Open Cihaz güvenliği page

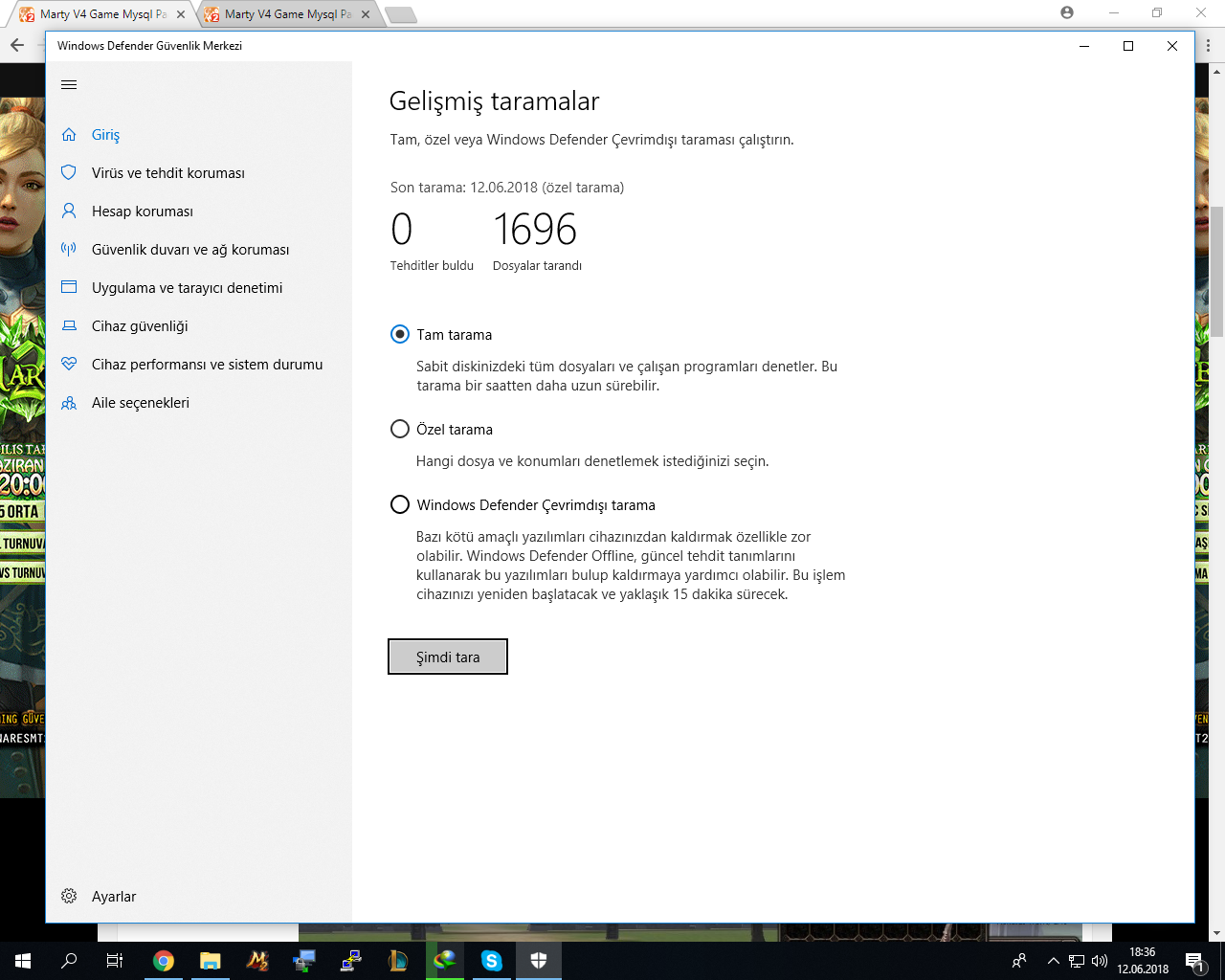pyautogui.click(x=199, y=326)
